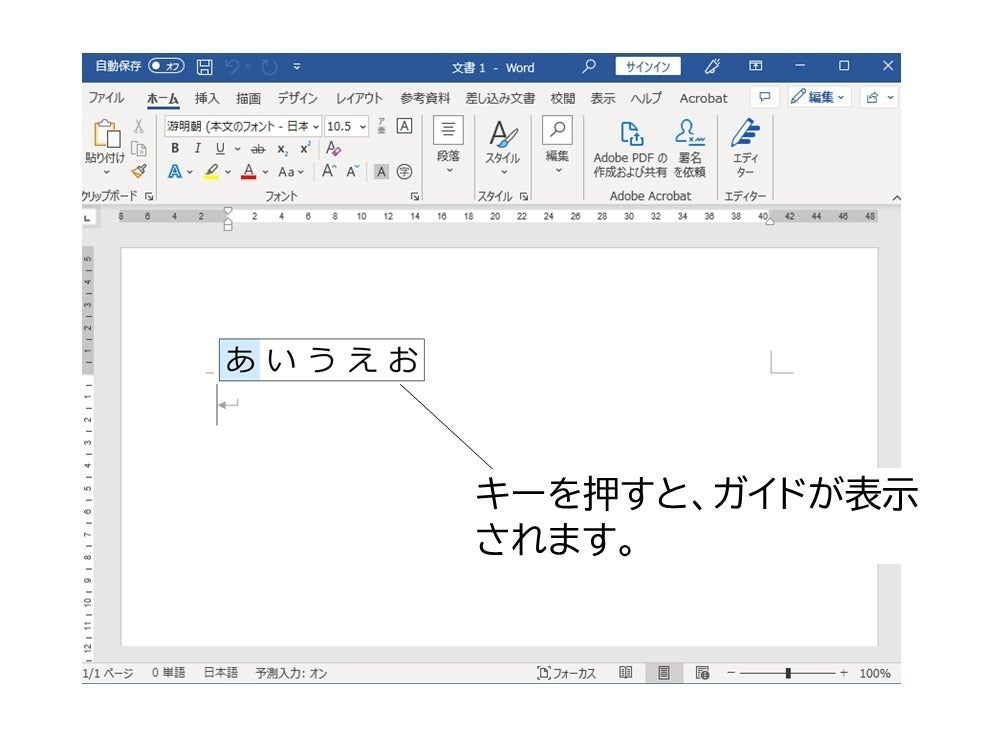This screenshot has width=983, height=737.
Task: Open the font name dropdown
Action: click(x=316, y=126)
